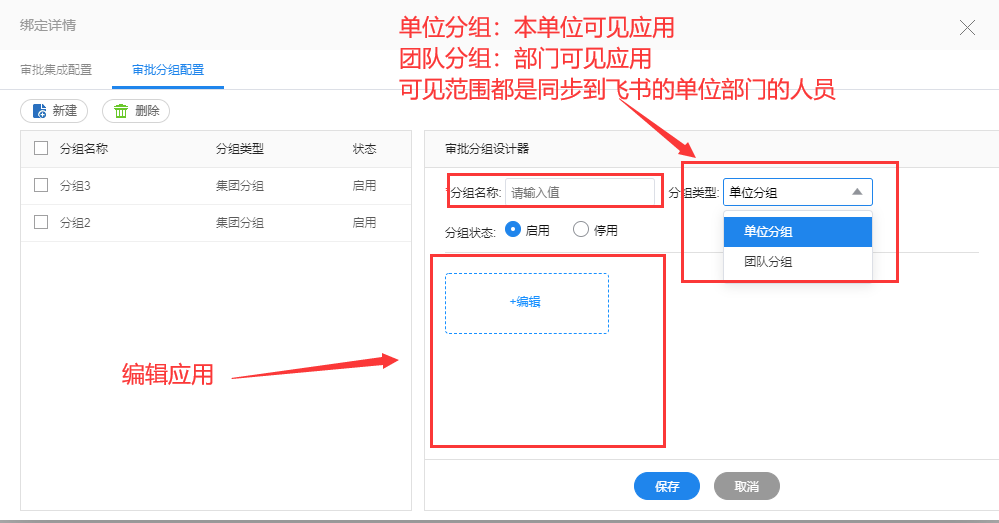The width and height of the screenshot is (999, 523).
Task: Select the 停用 radio button
Action: 580,229
